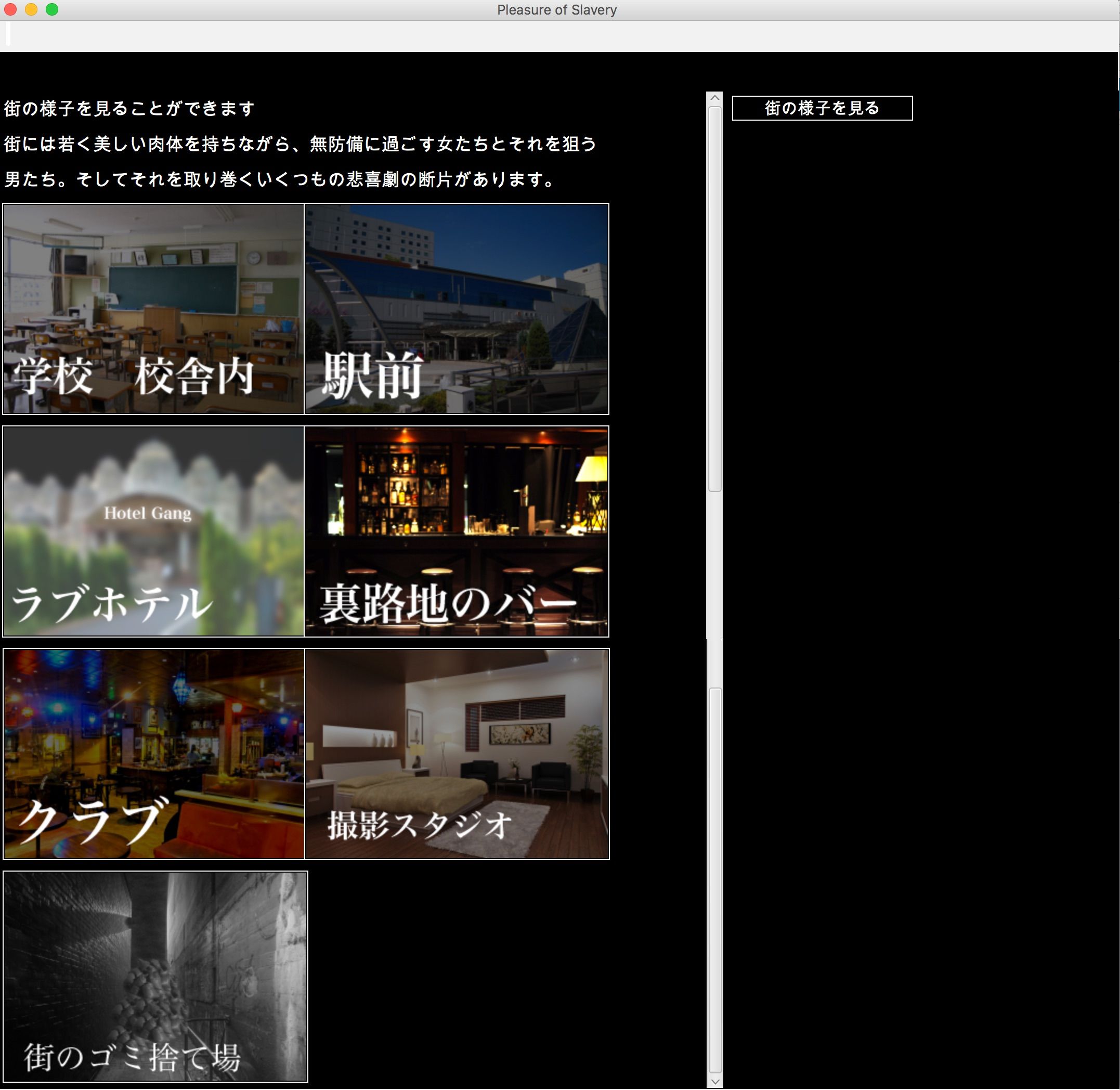Screen dimensions: 1120x1090
Task: Click the text line starting 男たち。そして
Action: coord(279,179)
